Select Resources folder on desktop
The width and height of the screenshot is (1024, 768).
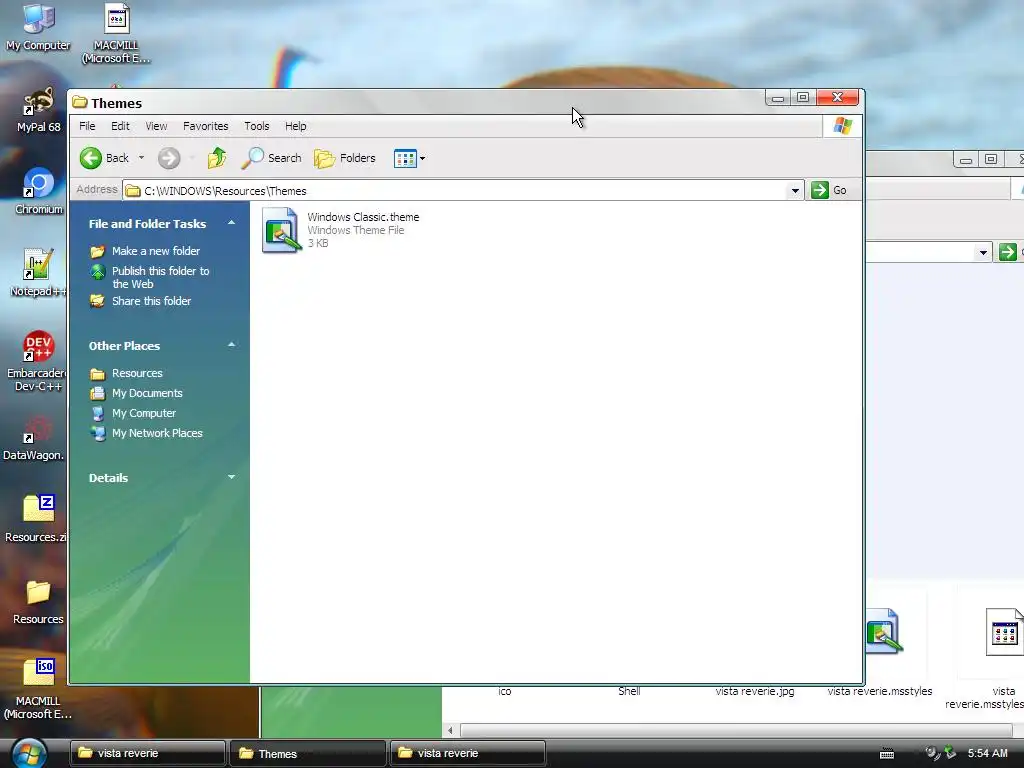(x=38, y=601)
